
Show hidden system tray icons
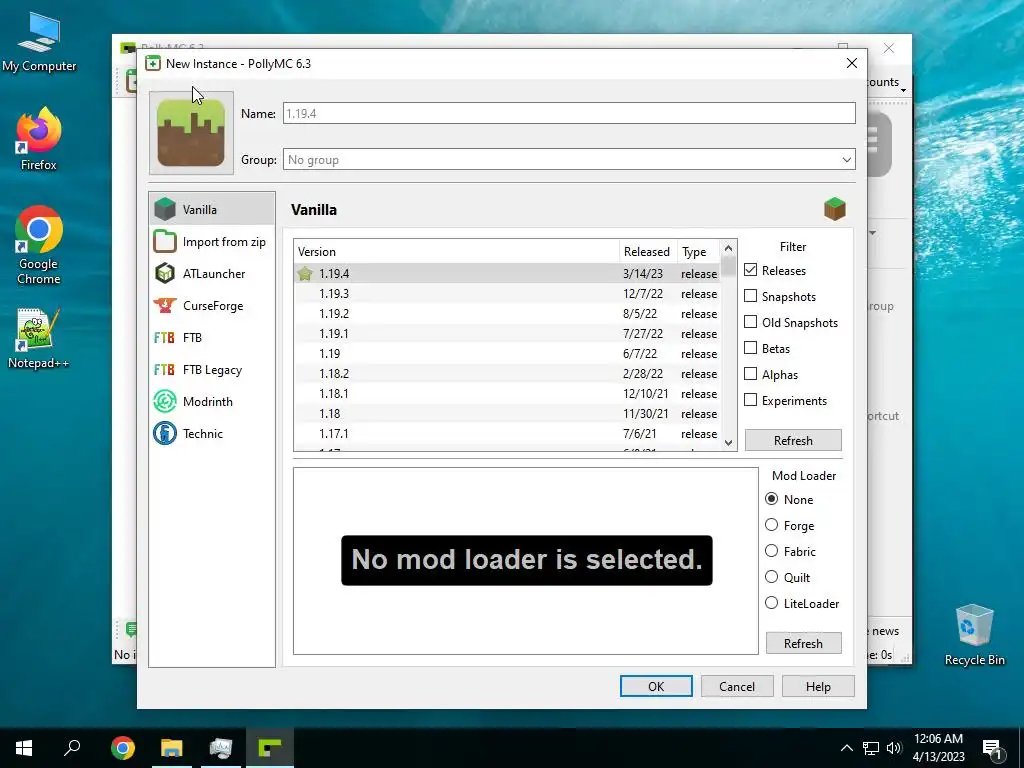coord(846,748)
